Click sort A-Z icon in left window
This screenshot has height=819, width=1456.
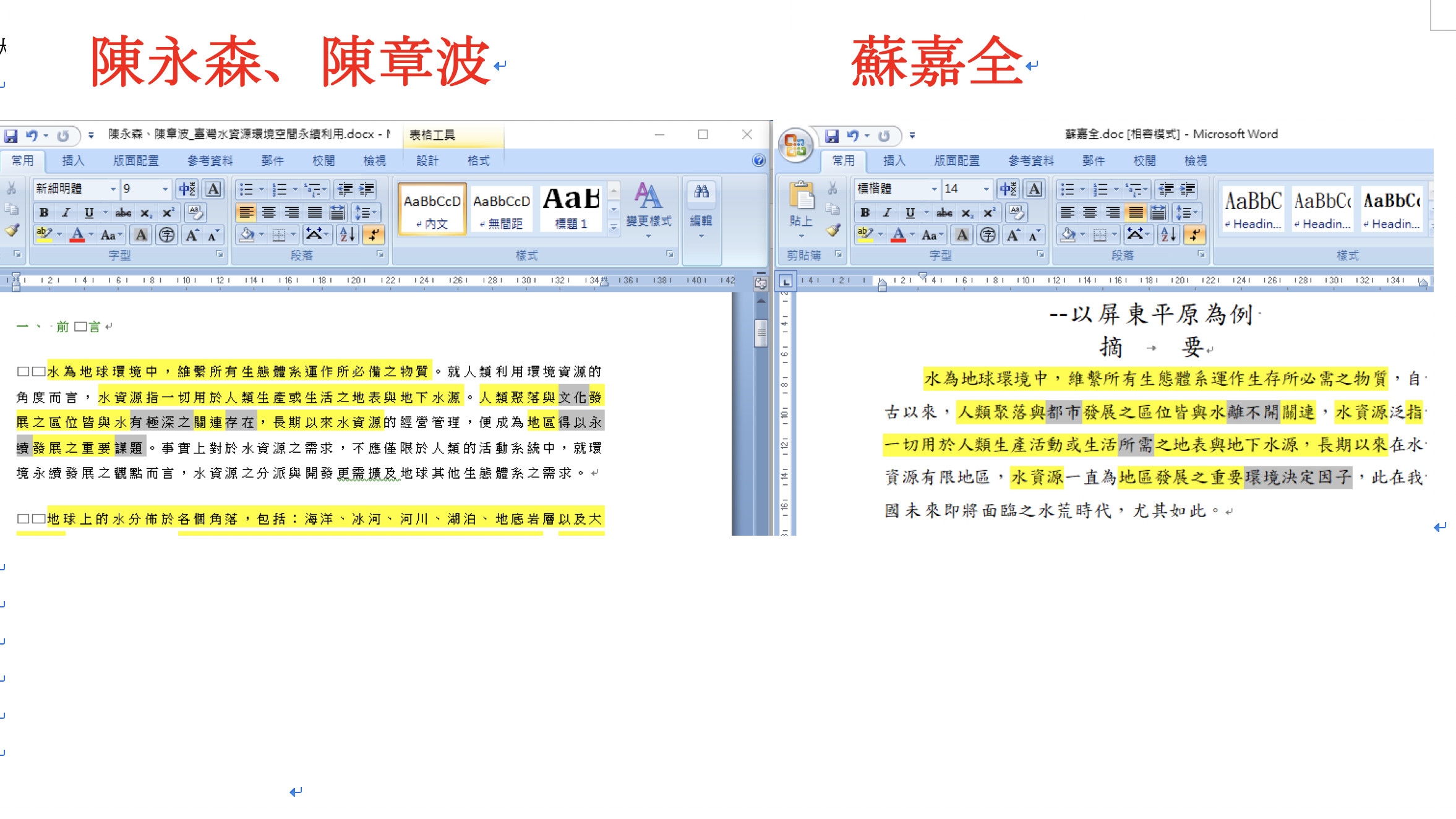347,234
